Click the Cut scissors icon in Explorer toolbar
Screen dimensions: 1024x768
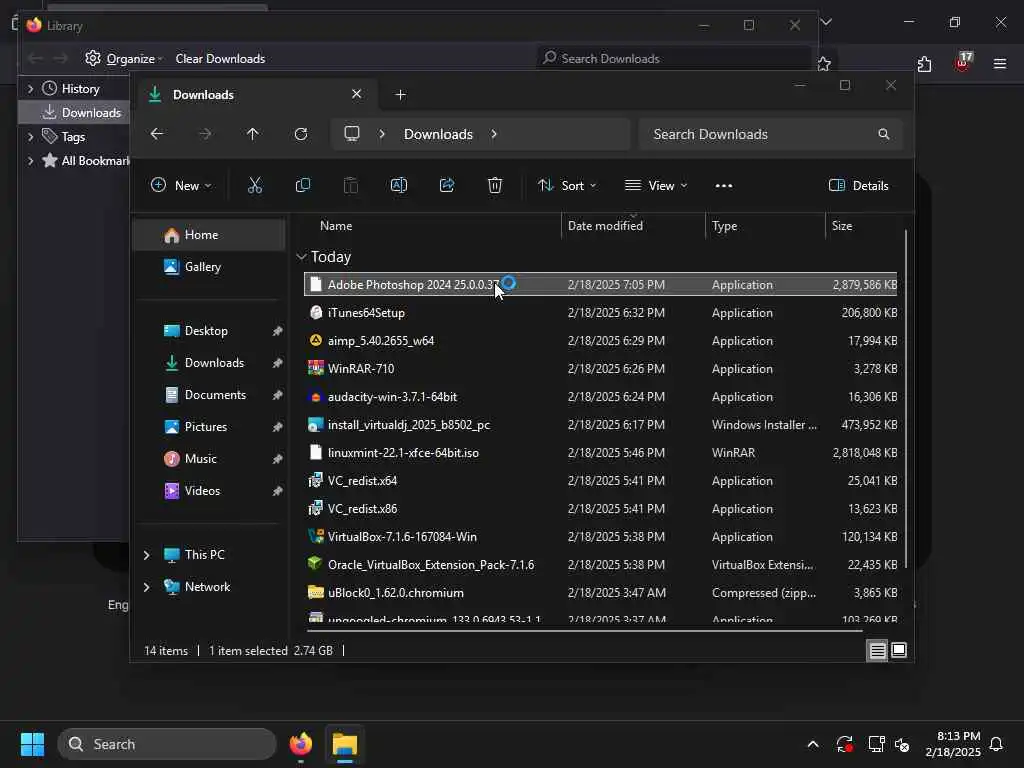[255, 185]
